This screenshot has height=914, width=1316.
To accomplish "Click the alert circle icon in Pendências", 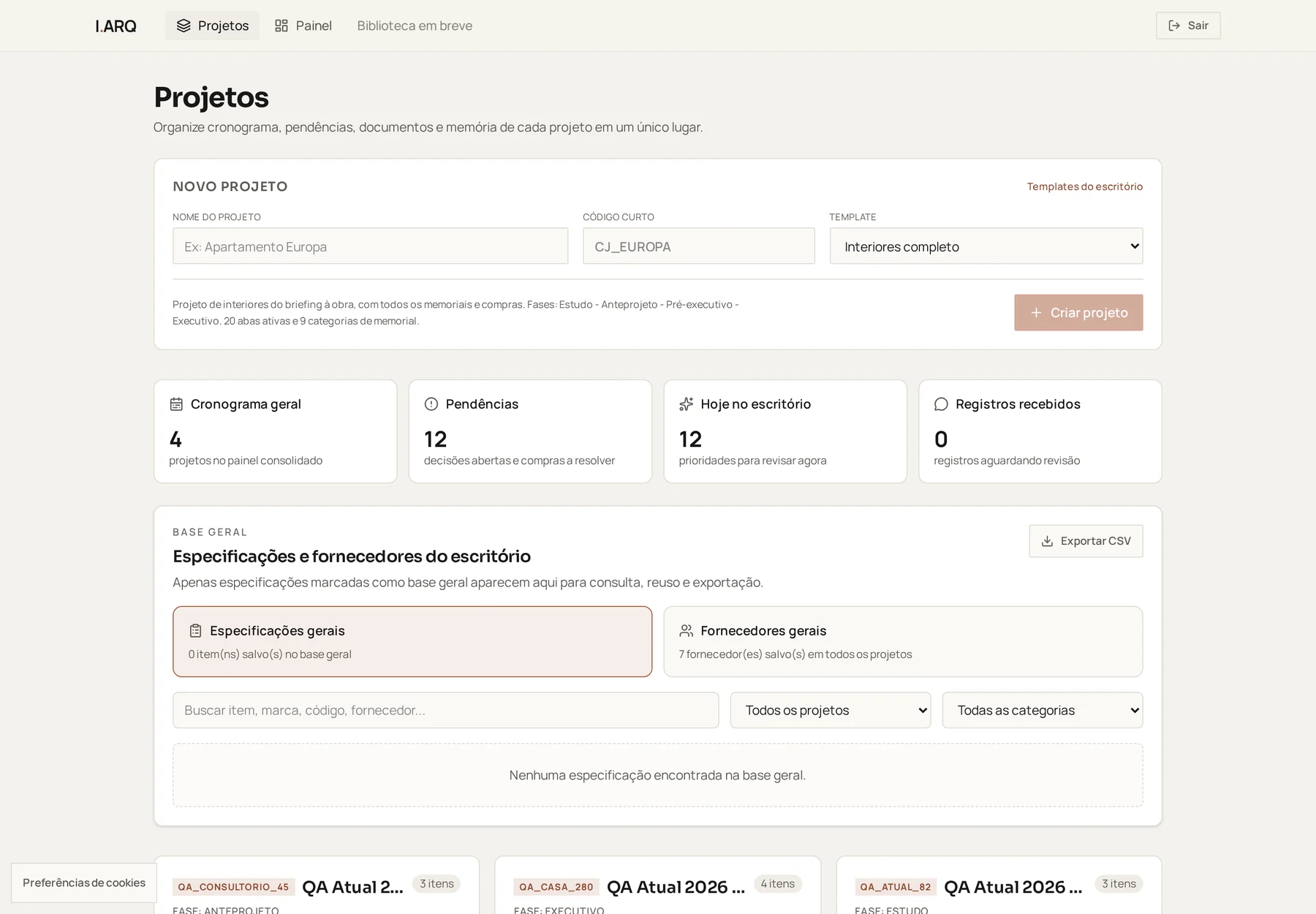I will [431, 404].
